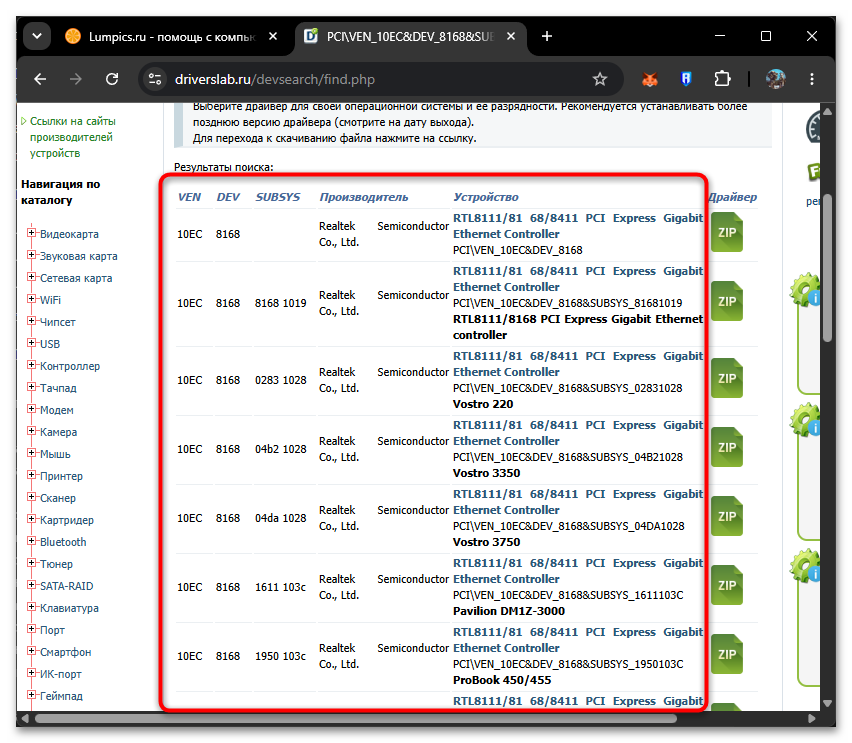Open the Камера catalog item
This screenshot has width=852, height=743.
click(59, 432)
